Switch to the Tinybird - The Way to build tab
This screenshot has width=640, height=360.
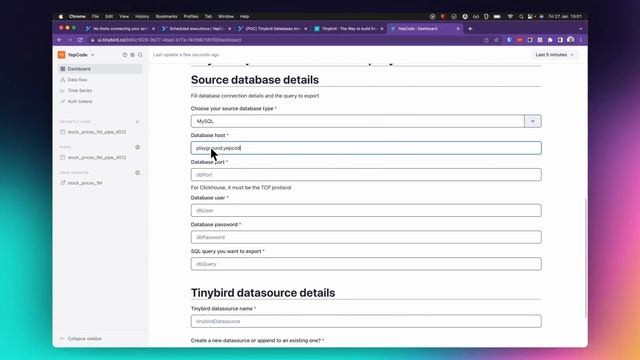coord(349,29)
